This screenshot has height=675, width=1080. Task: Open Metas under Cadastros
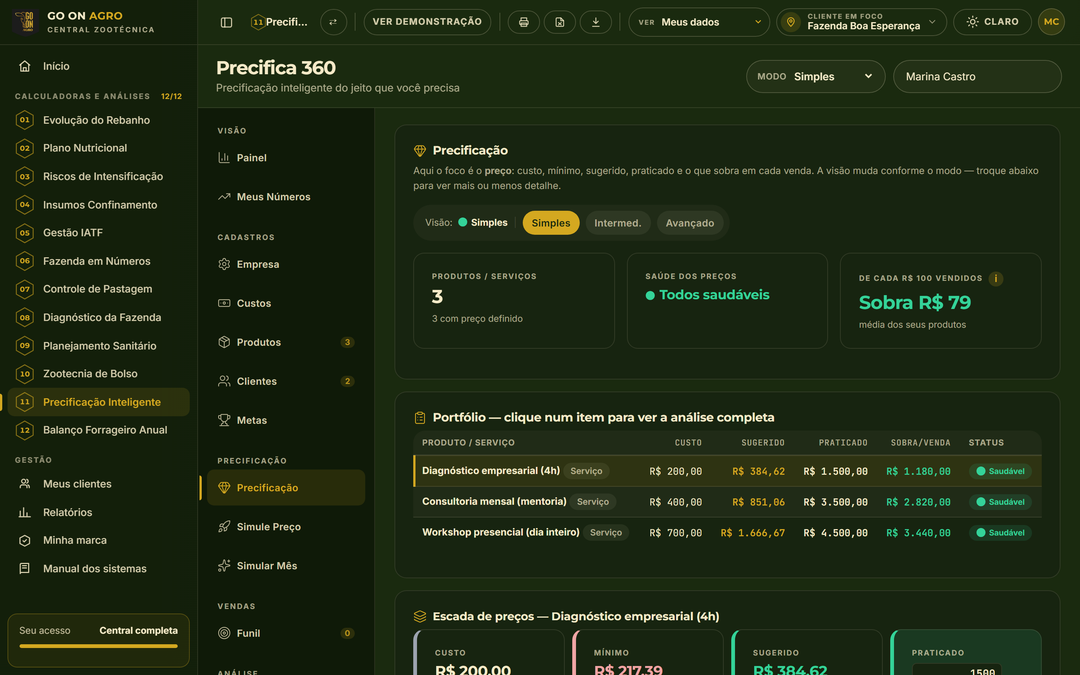pos(286,420)
